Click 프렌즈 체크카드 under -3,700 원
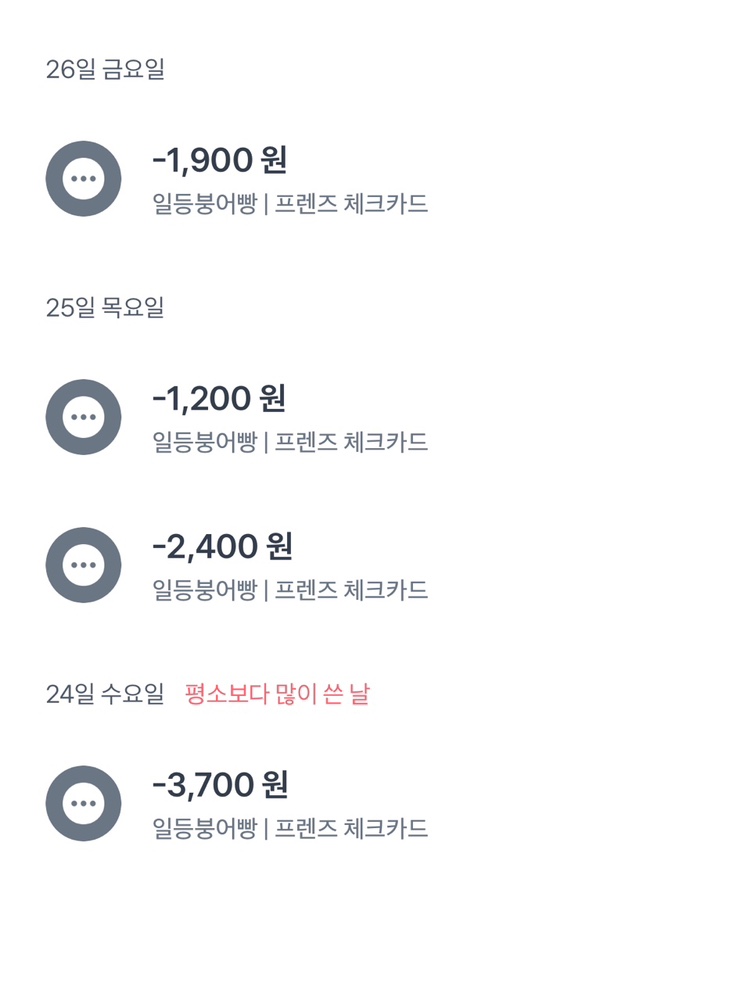Screen dimensions: 740x986 (351, 828)
